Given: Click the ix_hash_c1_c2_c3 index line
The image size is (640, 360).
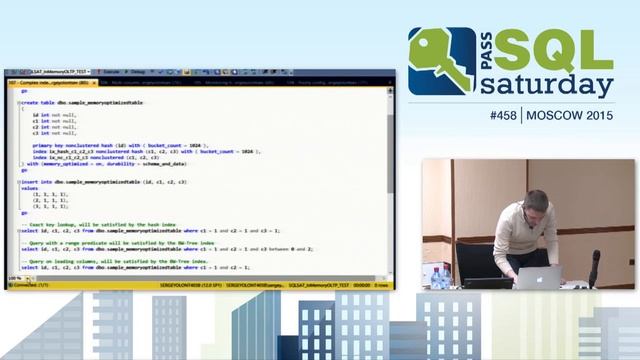Looking at the screenshot, I should click(147, 152).
